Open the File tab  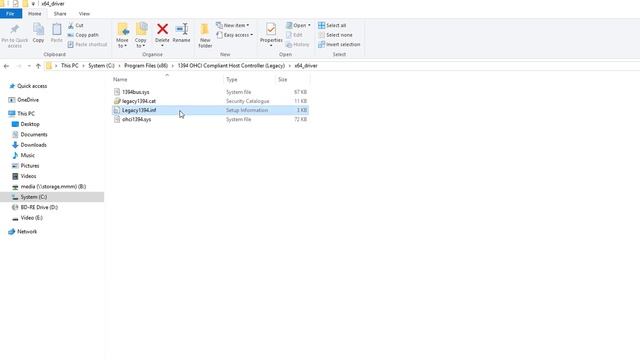tap(11, 14)
